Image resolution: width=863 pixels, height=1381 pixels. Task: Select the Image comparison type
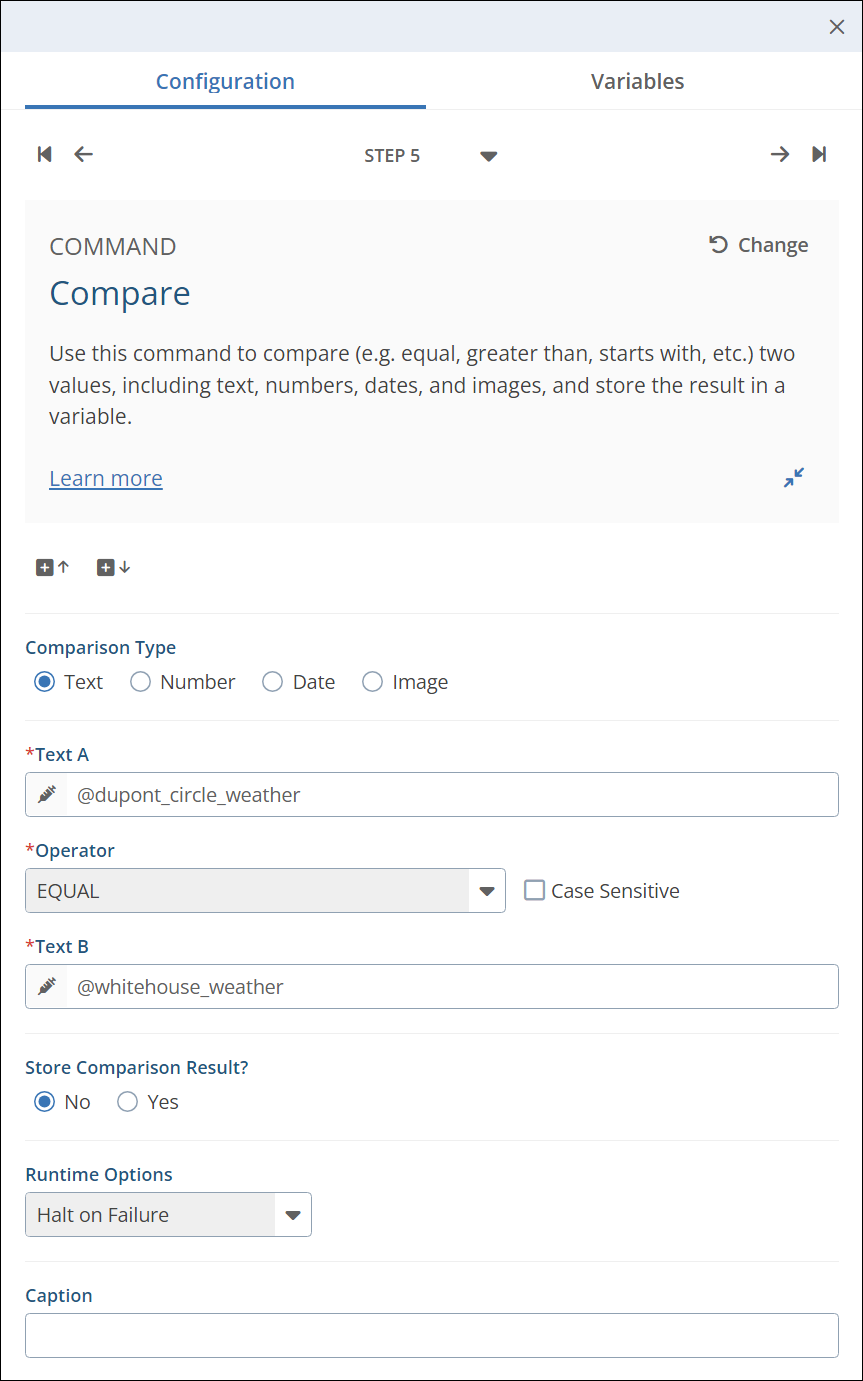click(373, 682)
